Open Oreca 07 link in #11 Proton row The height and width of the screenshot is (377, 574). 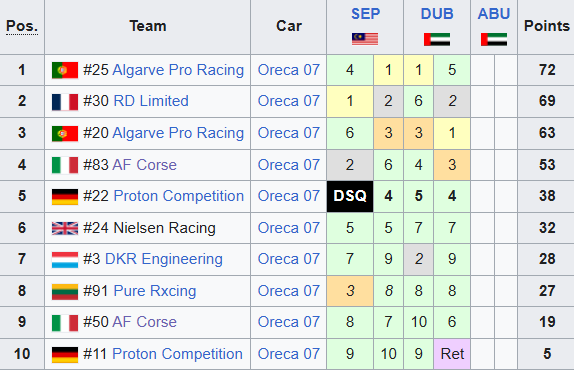click(289, 354)
